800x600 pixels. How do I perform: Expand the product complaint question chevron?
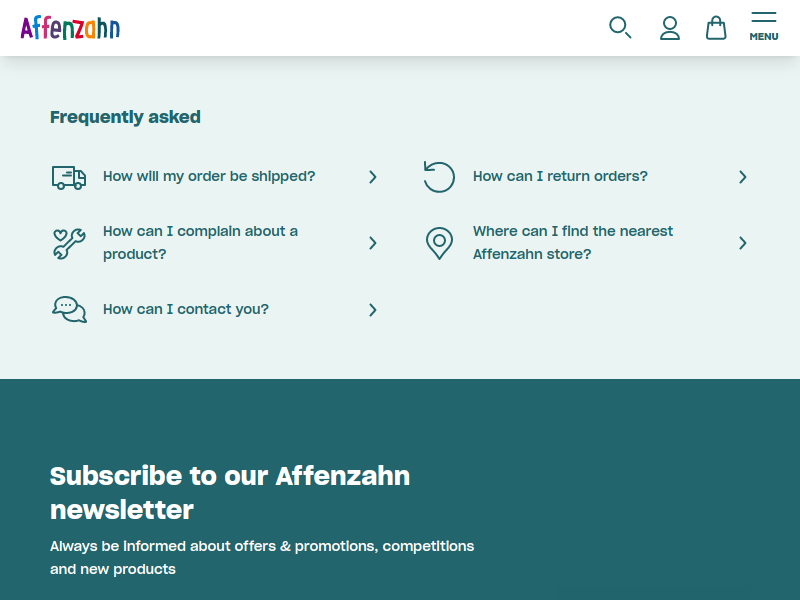tap(373, 243)
